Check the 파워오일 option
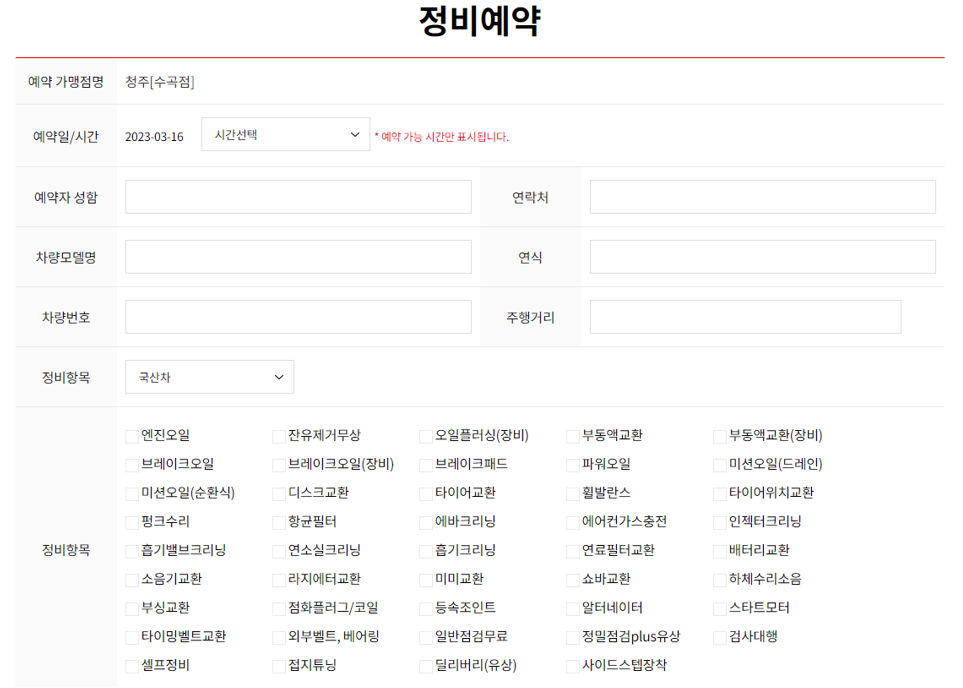The width and height of the screenshot is (963, 688). (572, 466)
